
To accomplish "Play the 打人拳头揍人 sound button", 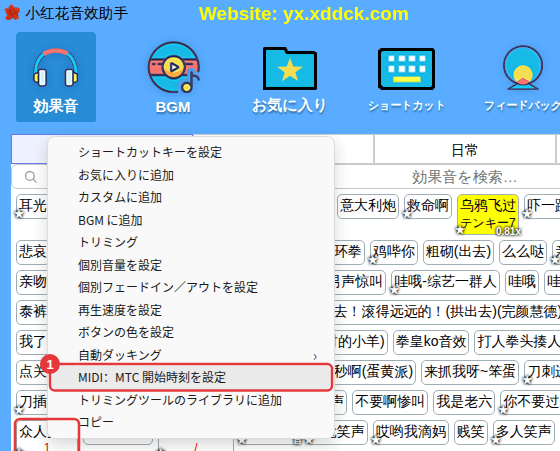I will click(x=518, y=342).
